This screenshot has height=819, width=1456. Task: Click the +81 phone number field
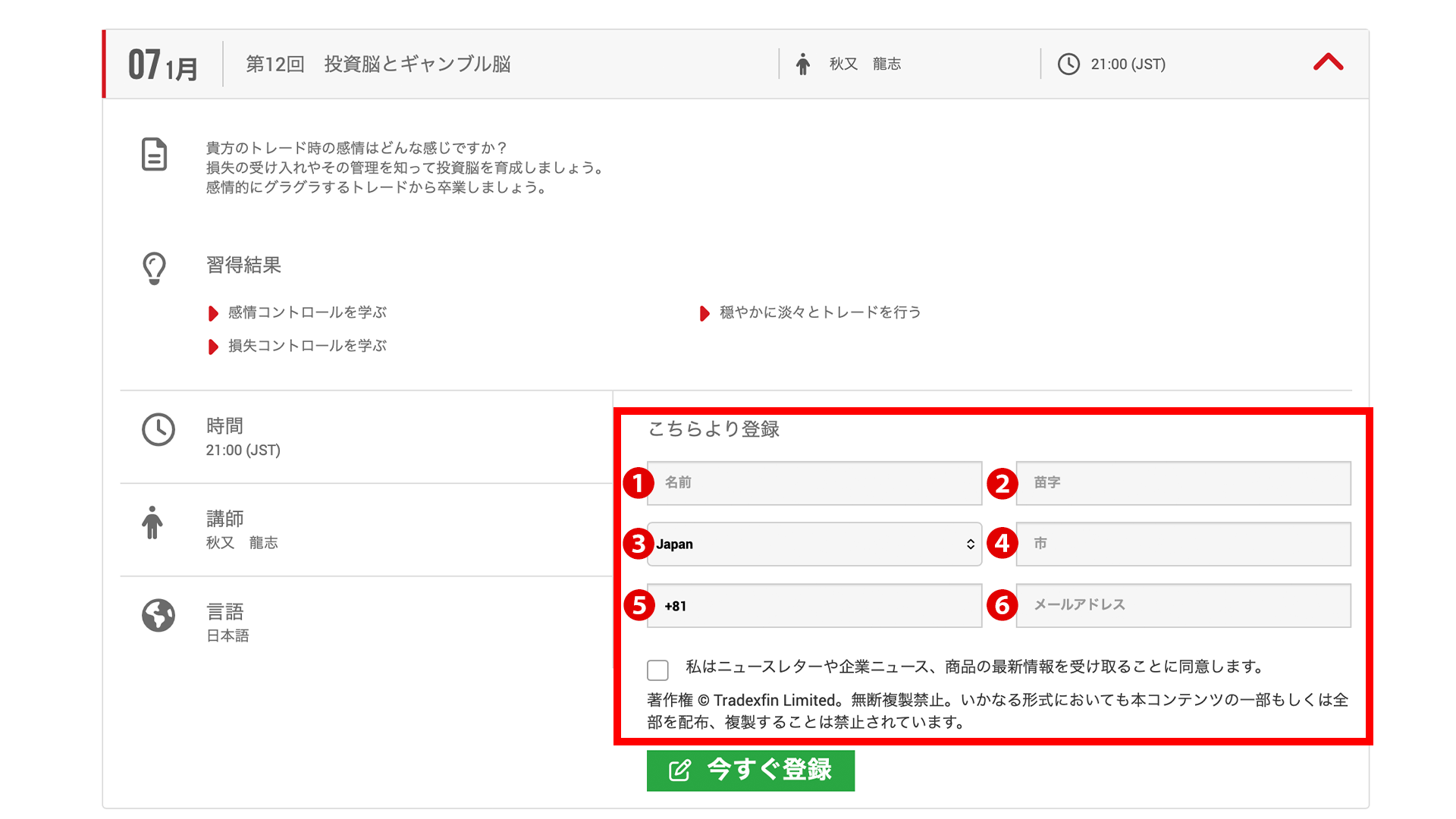coord(814,606)
